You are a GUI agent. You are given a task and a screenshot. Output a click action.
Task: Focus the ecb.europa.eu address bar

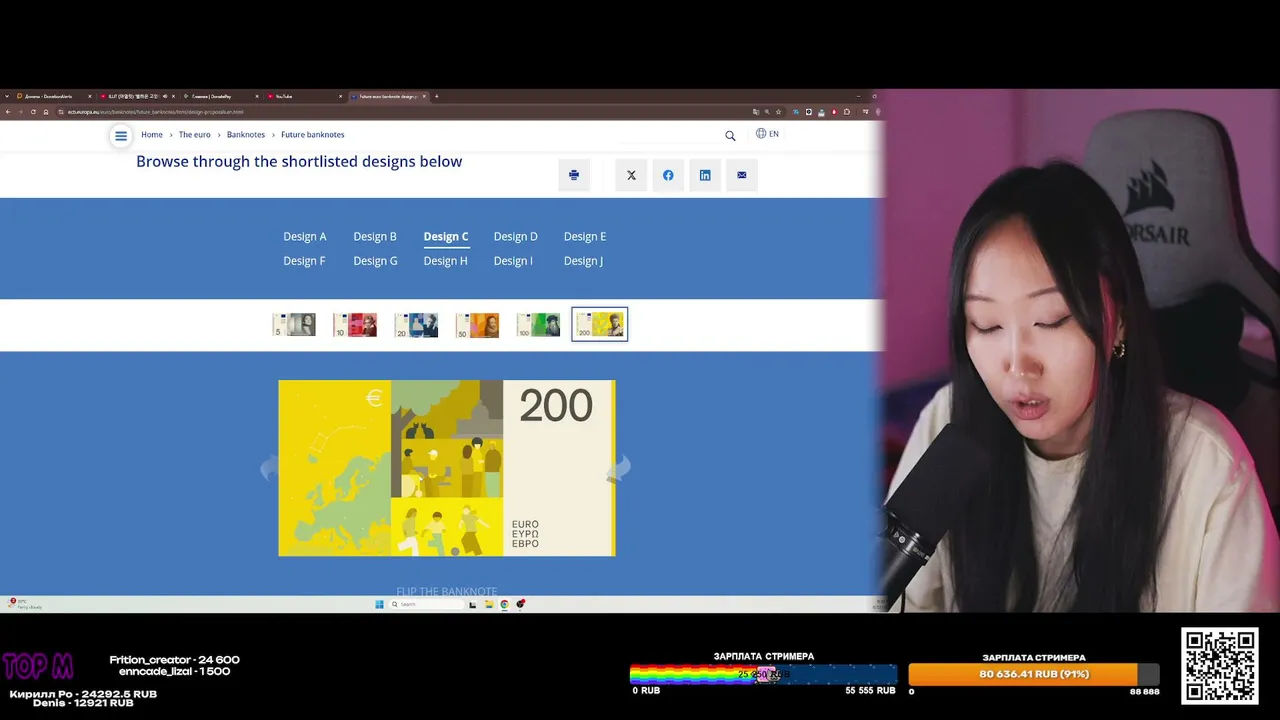(400, 111)
